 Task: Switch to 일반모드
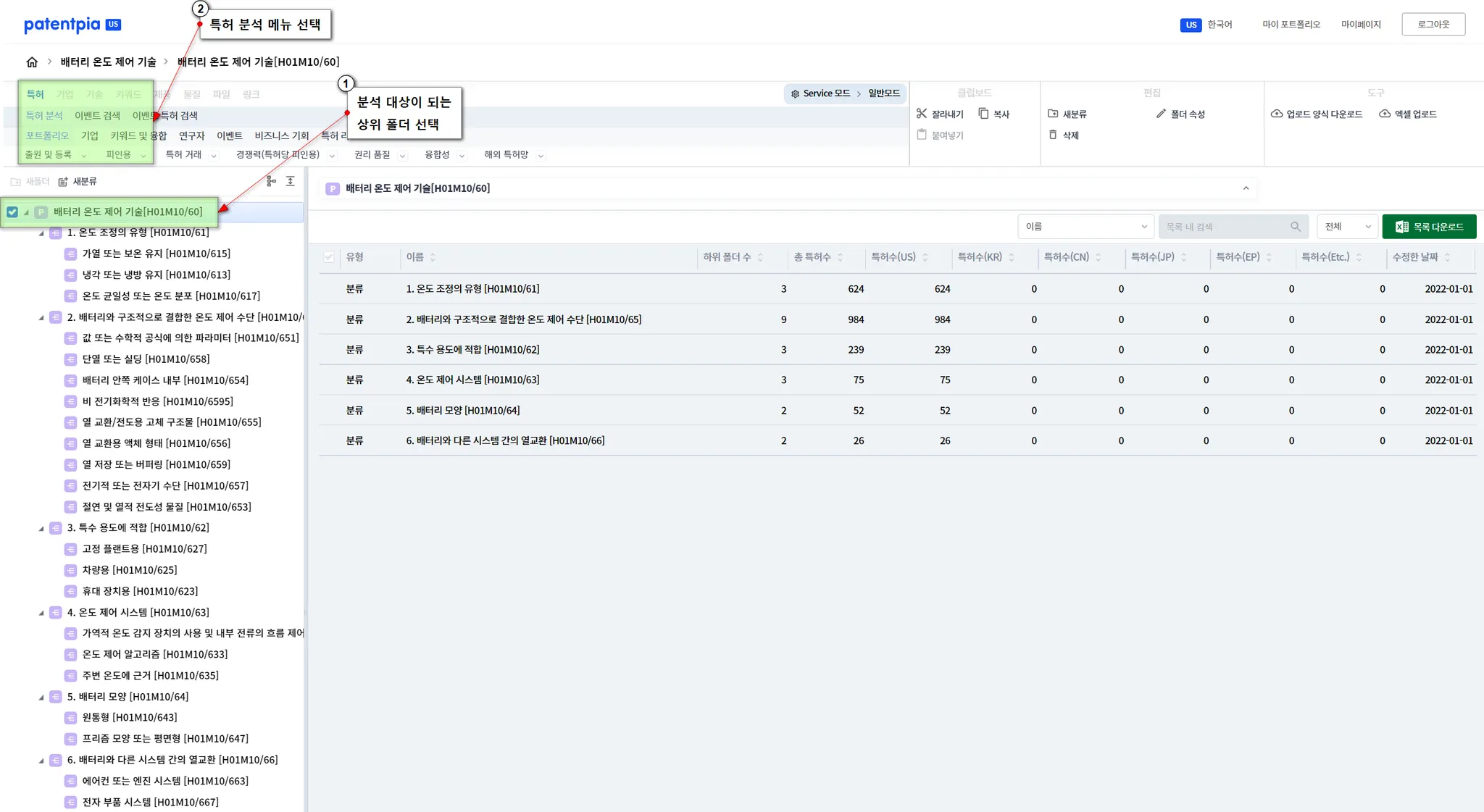coord(884,93)
